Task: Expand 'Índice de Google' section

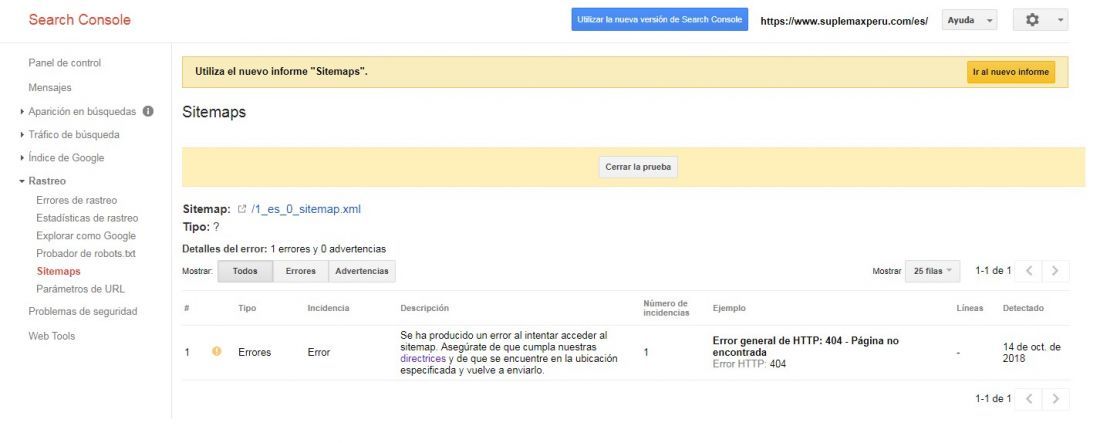Action: (66, 157)
